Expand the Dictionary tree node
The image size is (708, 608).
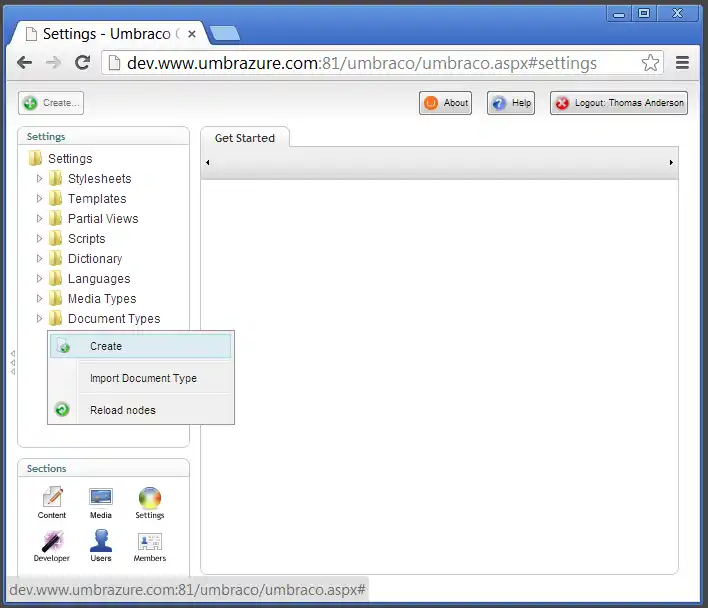coord(39,258)
